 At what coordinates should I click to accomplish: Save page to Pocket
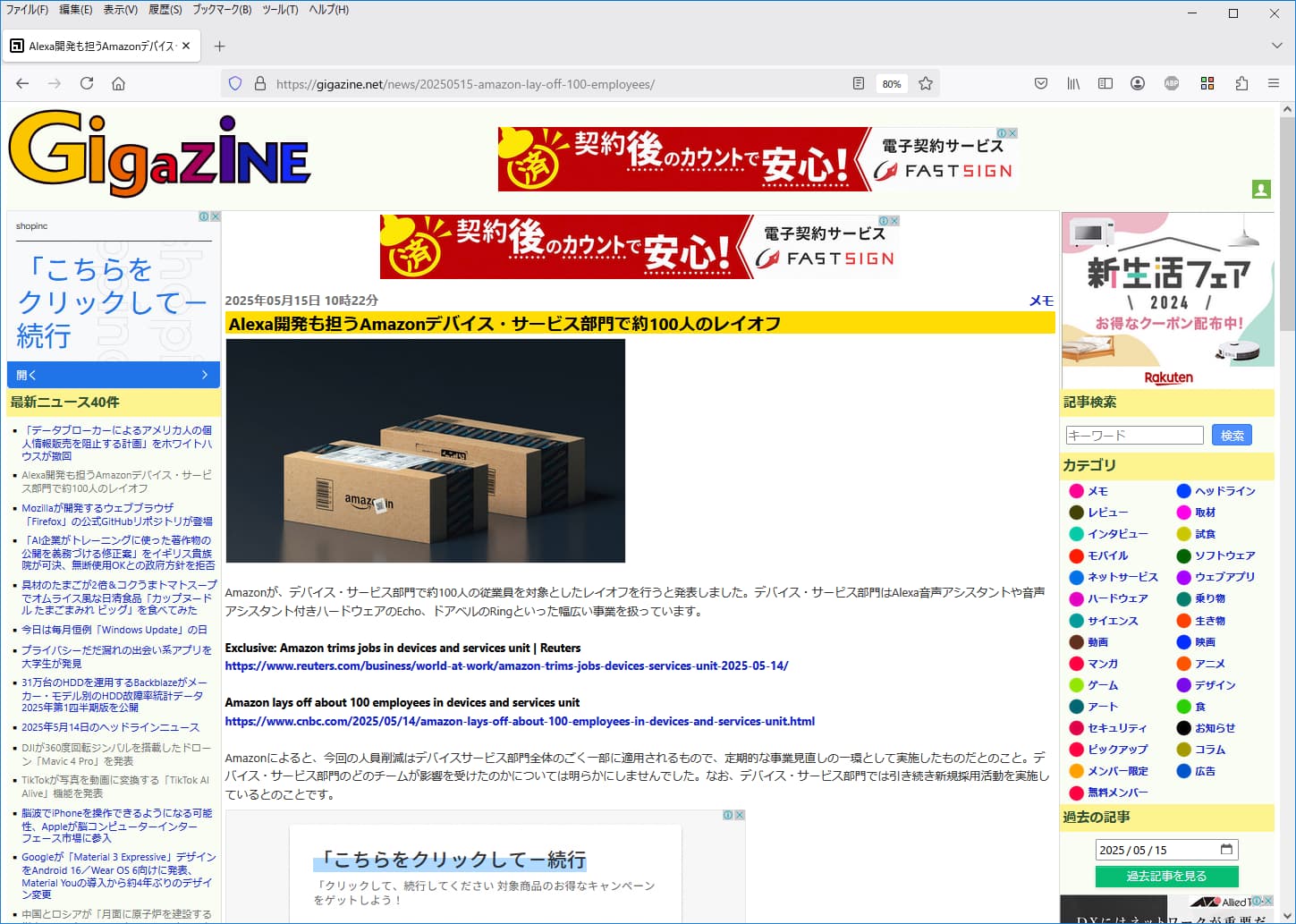coord(1041,83)
